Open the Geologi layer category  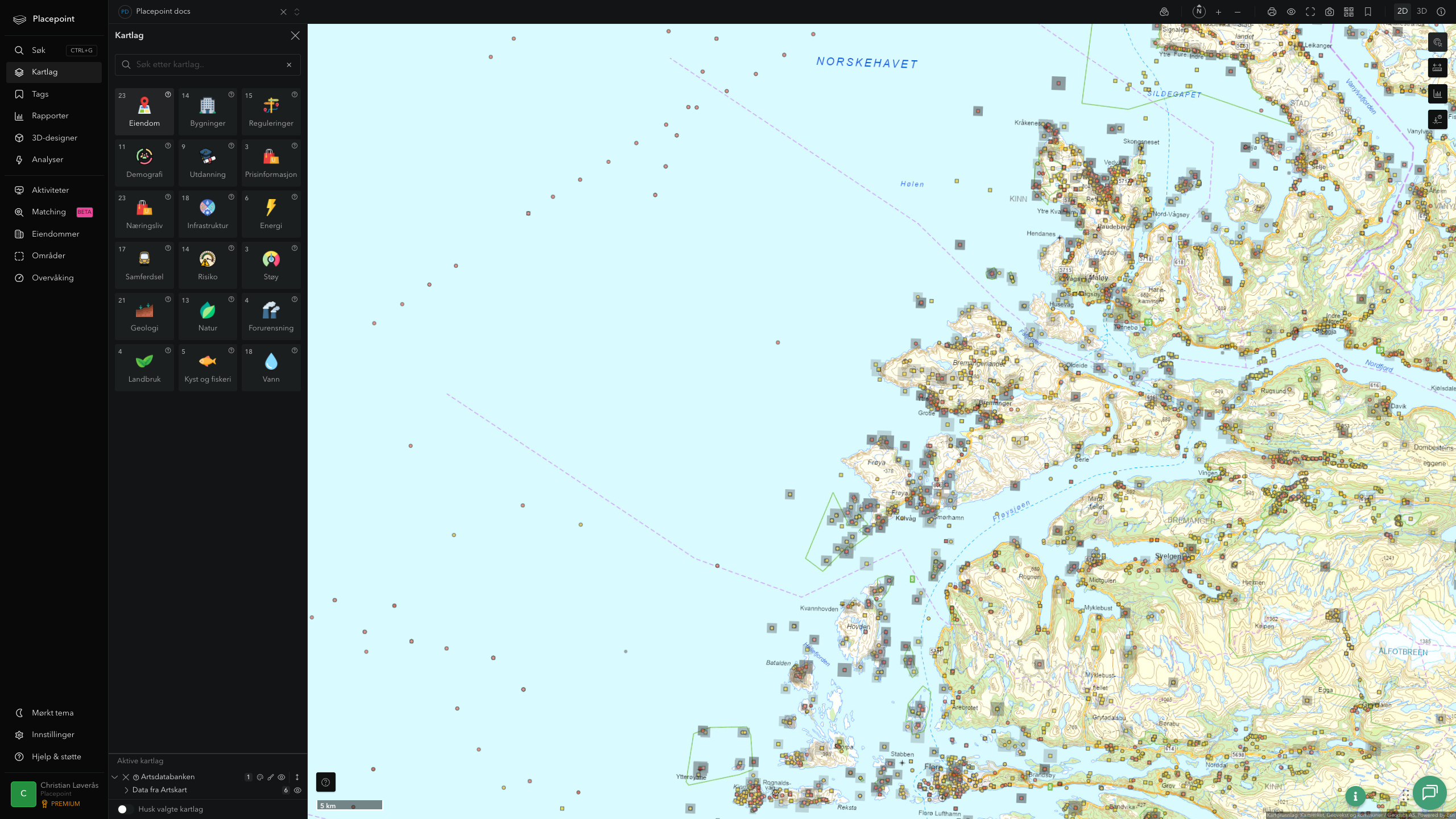click(x=144, y=316)
